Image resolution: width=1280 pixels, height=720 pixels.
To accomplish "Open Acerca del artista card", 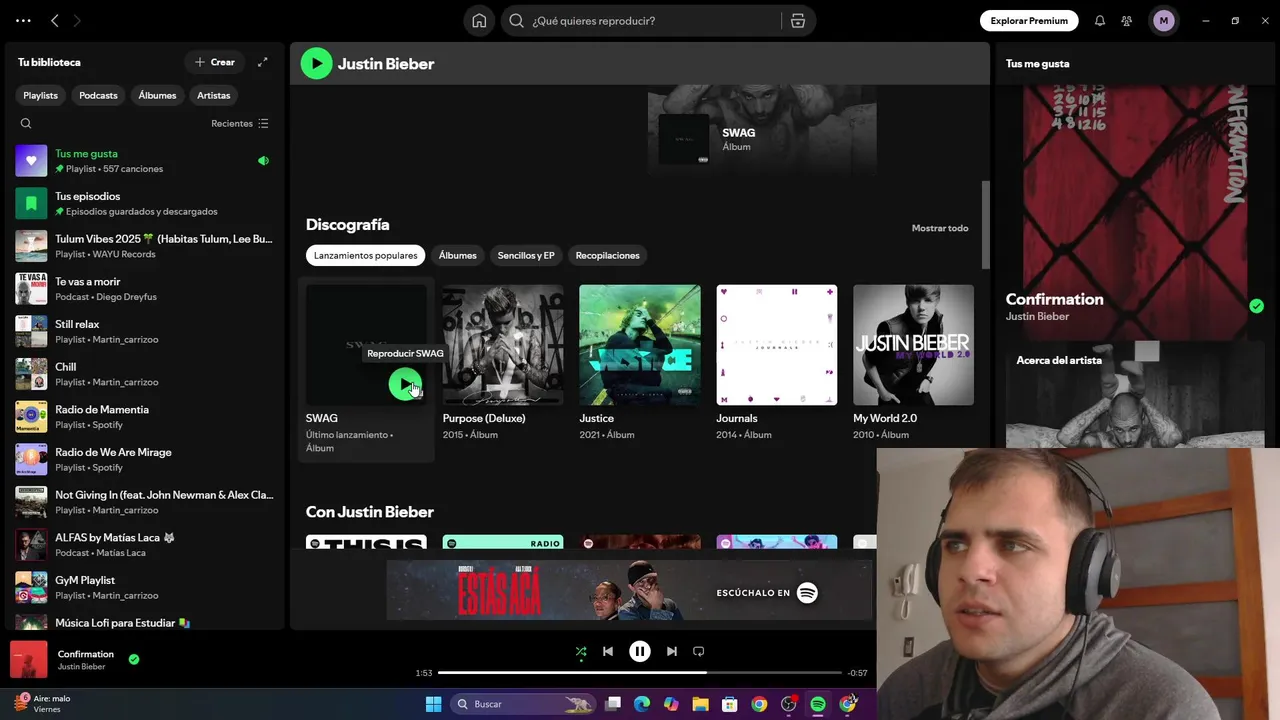I will [x=1135, y=395].
